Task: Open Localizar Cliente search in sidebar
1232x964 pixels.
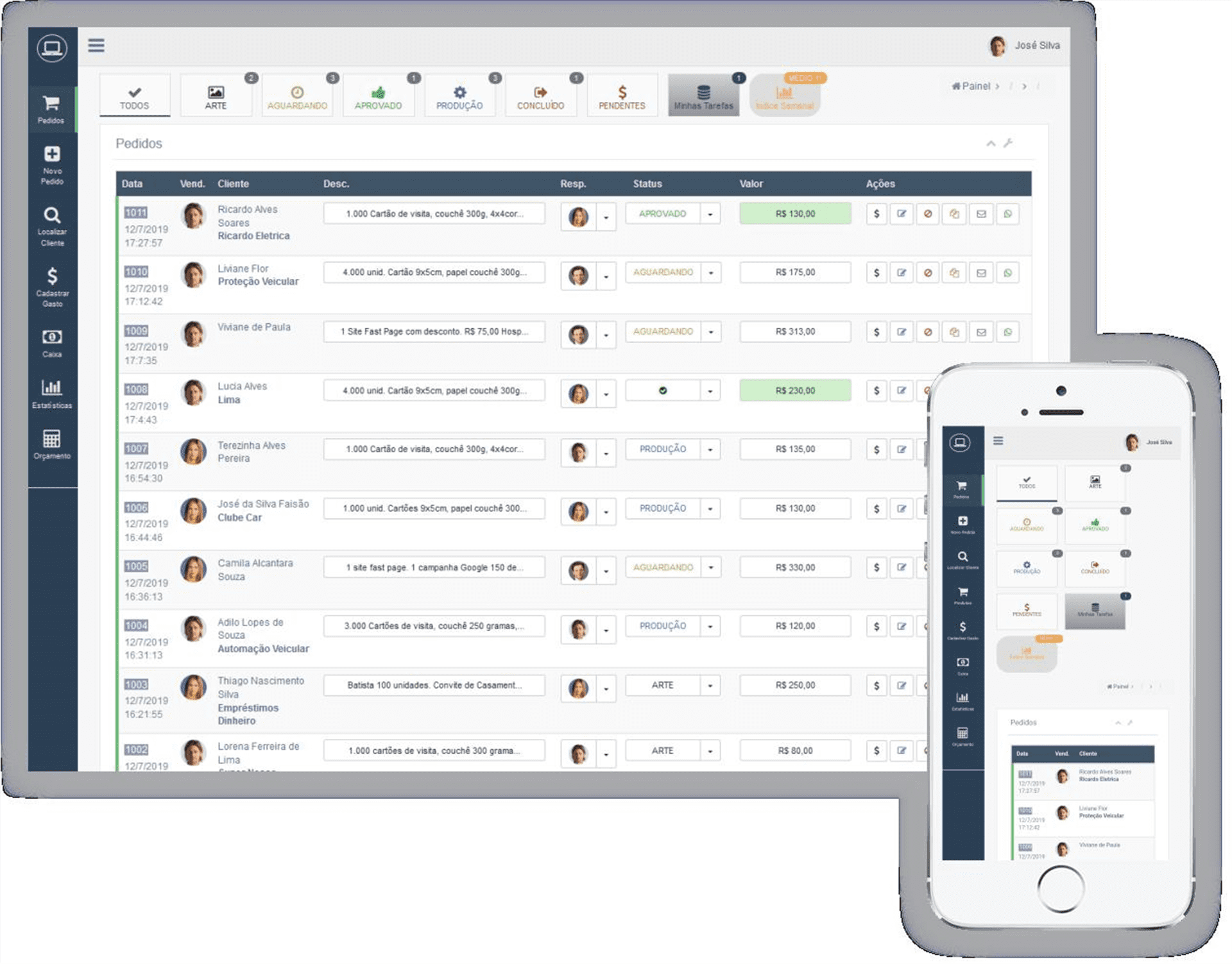Action: coord(52,226)
